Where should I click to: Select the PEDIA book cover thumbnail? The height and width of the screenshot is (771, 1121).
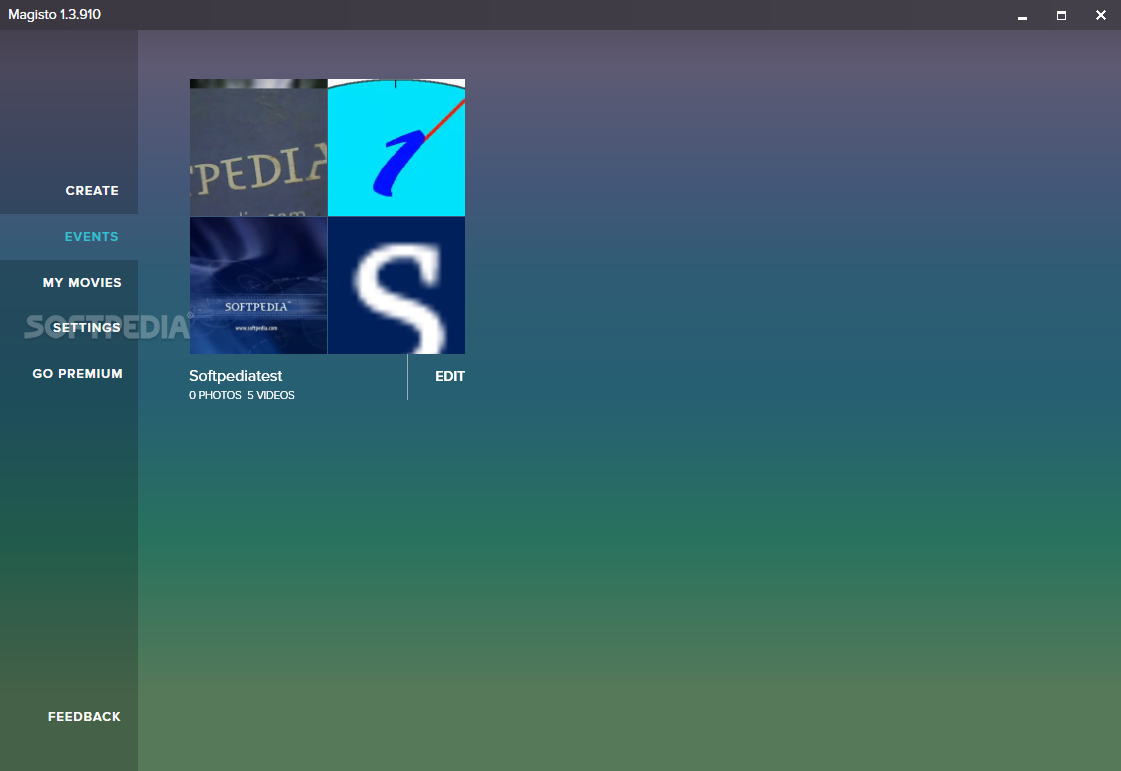tap(258, 147)
